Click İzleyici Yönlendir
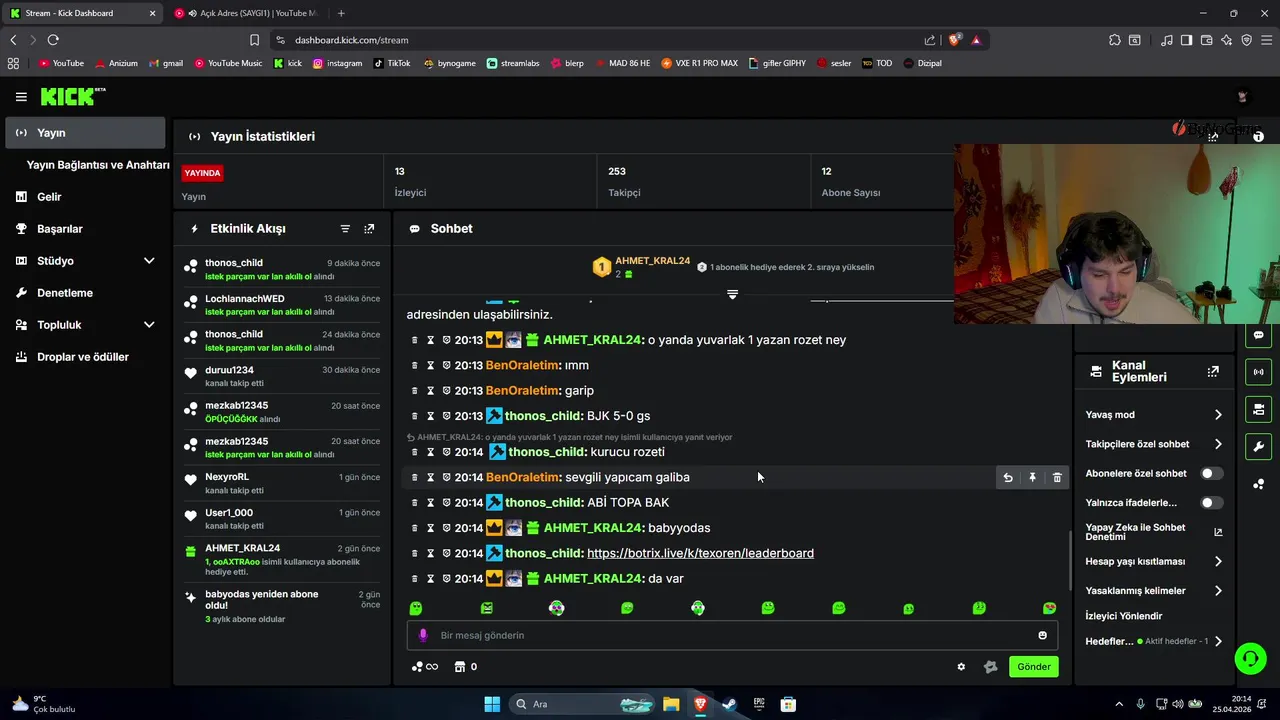This screenshot has width=1280, height=720. (x=1123, y=616)
